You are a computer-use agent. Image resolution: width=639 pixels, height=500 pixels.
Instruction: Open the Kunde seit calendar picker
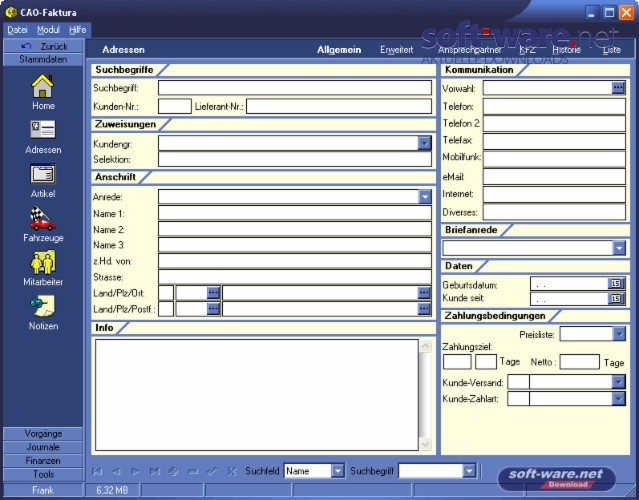click(616, 299)
